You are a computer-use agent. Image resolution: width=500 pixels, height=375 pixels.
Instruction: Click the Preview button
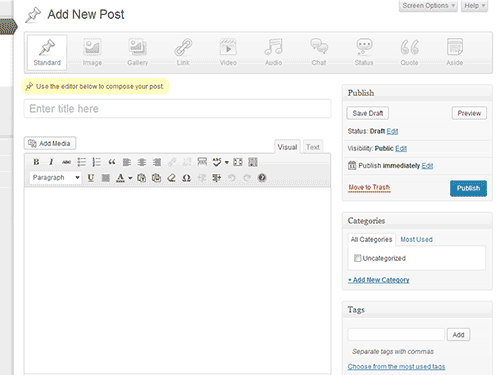(469, 113)
